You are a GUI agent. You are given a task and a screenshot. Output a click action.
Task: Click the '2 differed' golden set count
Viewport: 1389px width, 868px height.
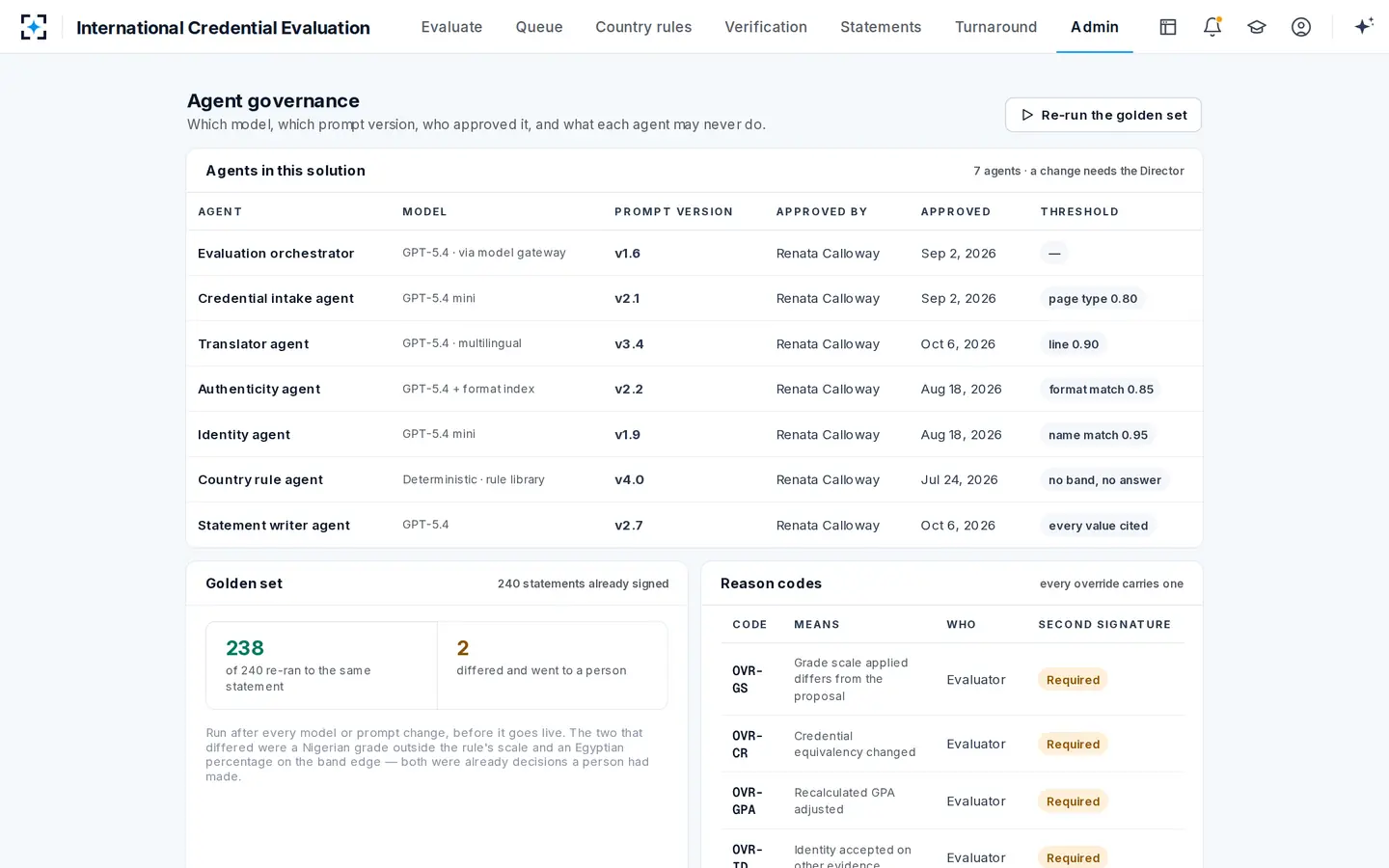[463, 648]
